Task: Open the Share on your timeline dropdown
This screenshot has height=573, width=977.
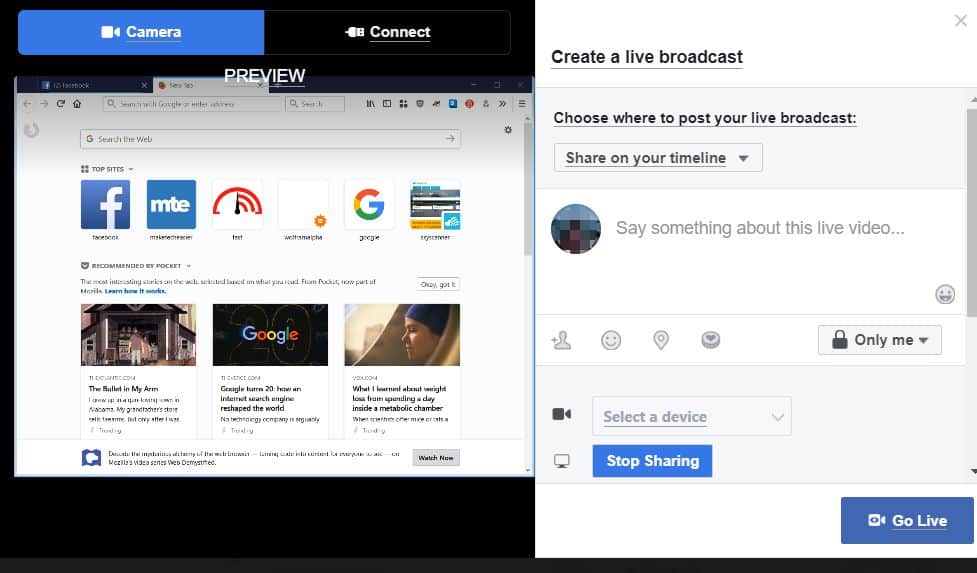Action: pos(658,158)
